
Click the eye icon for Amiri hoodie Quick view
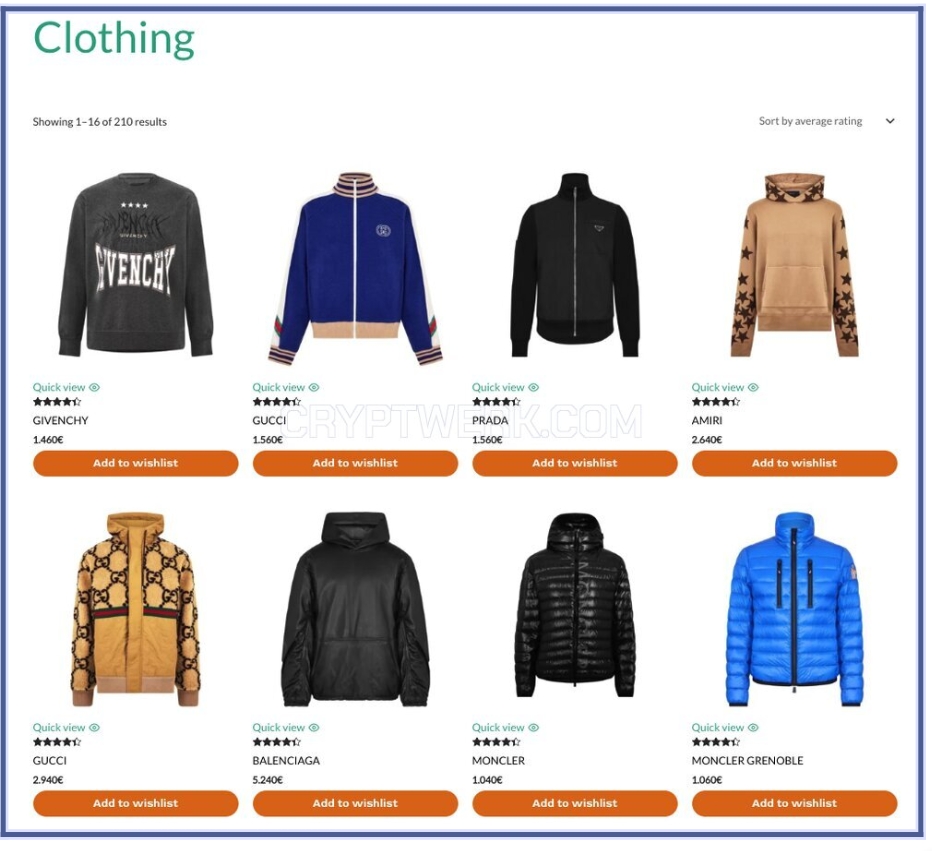[753, 387]
